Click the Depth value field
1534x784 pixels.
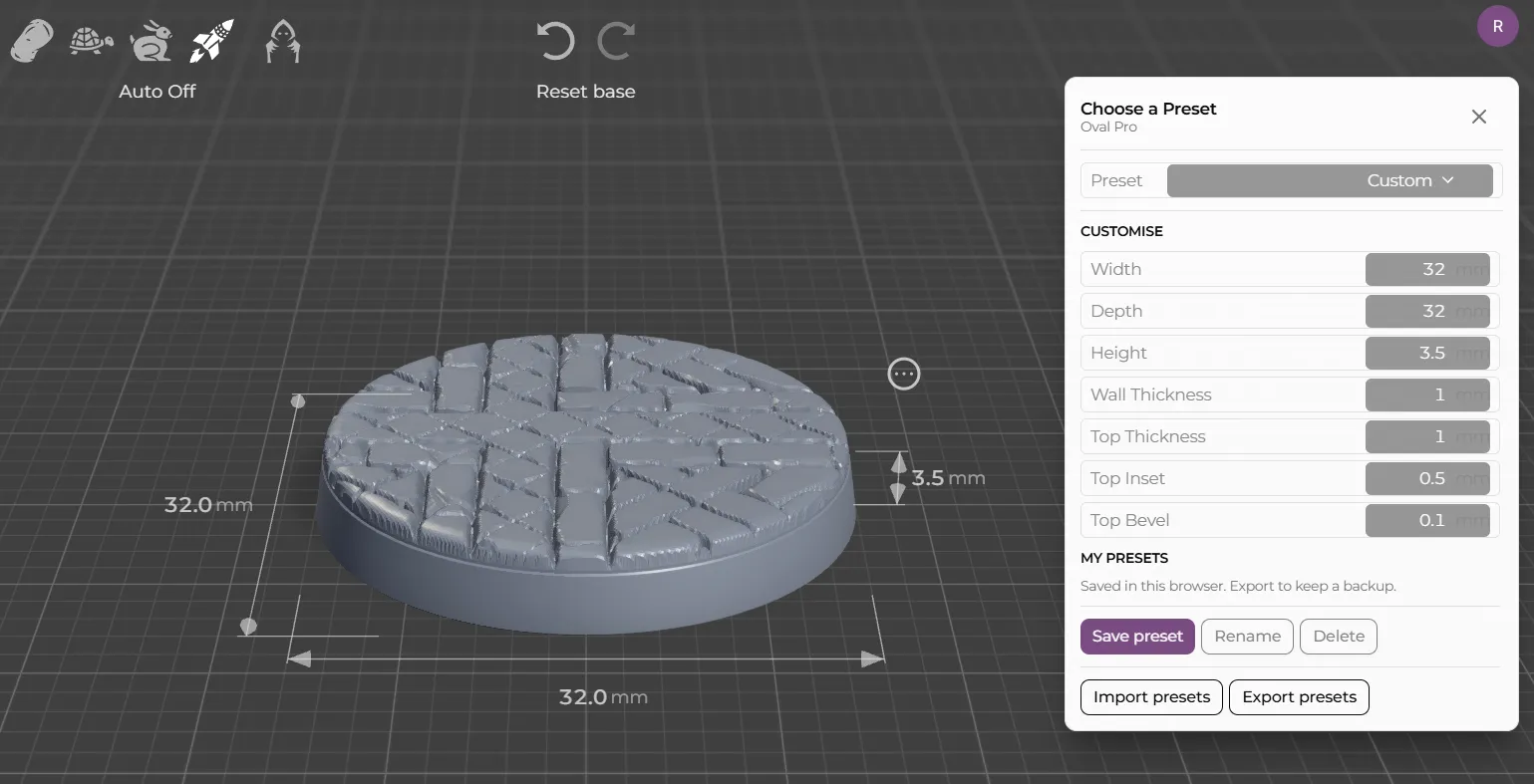coord(1427,311)
